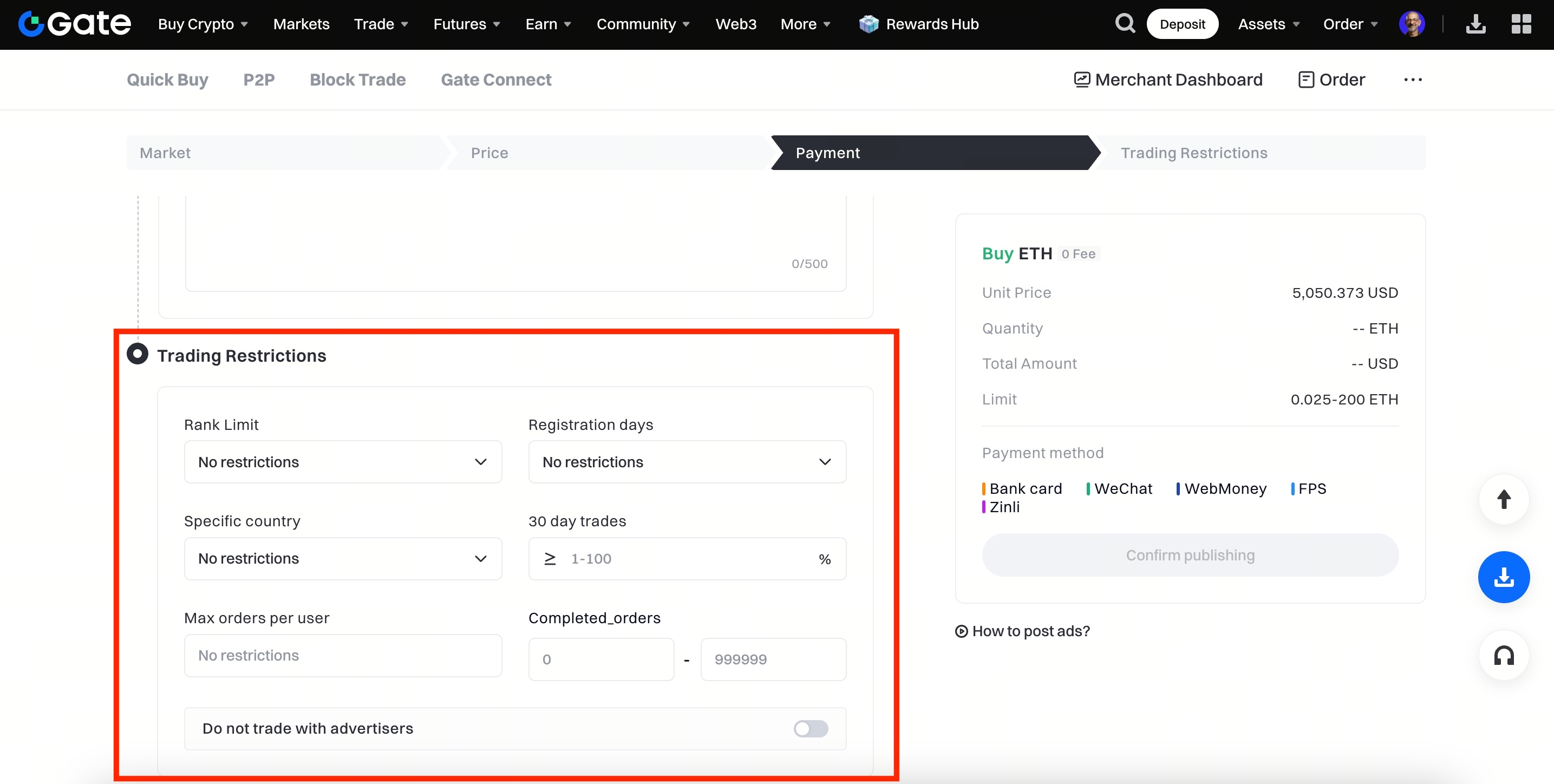Switch to the P2P tab
Viewport: 1554px width, 784px height.
(x=259, y=80)
